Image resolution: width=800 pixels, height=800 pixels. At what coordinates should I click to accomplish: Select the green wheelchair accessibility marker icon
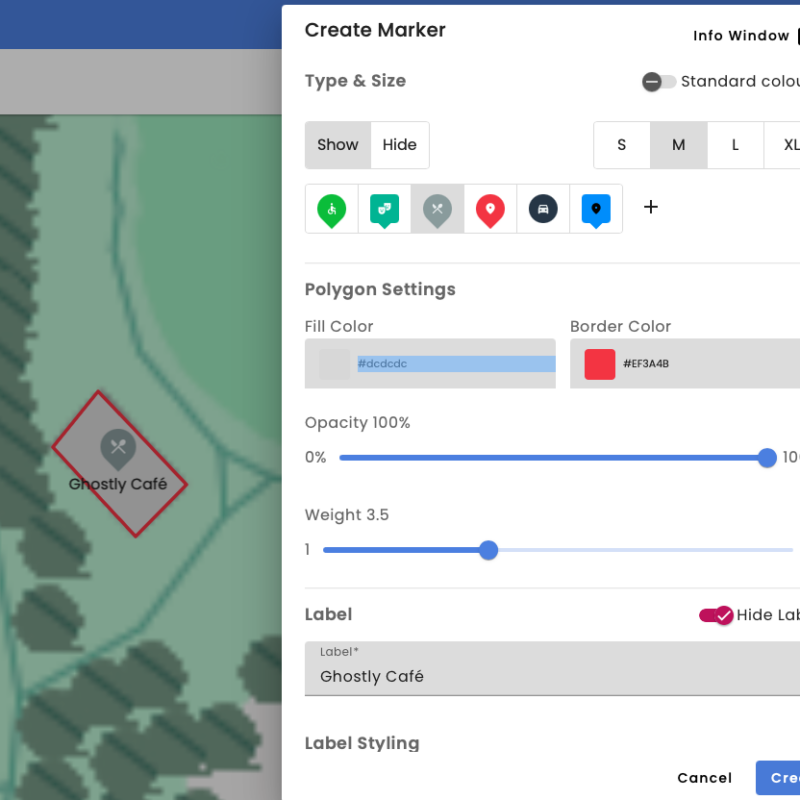coord(331,209)
